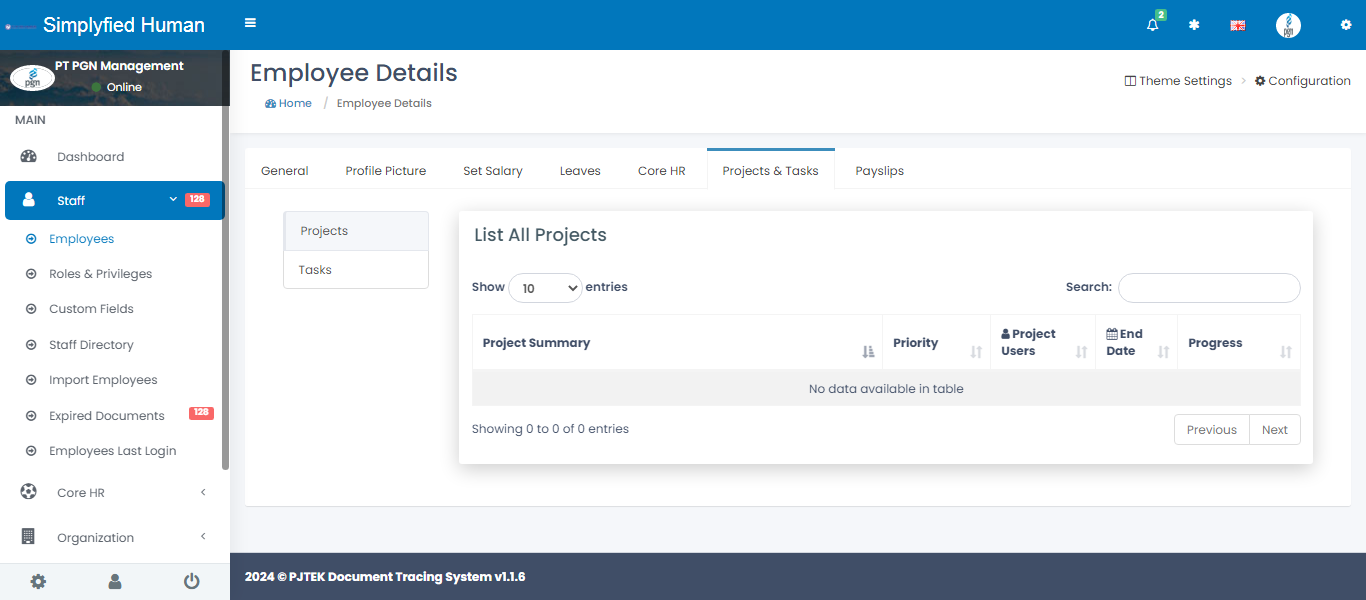Switch to the Set Salary tab

492,171
